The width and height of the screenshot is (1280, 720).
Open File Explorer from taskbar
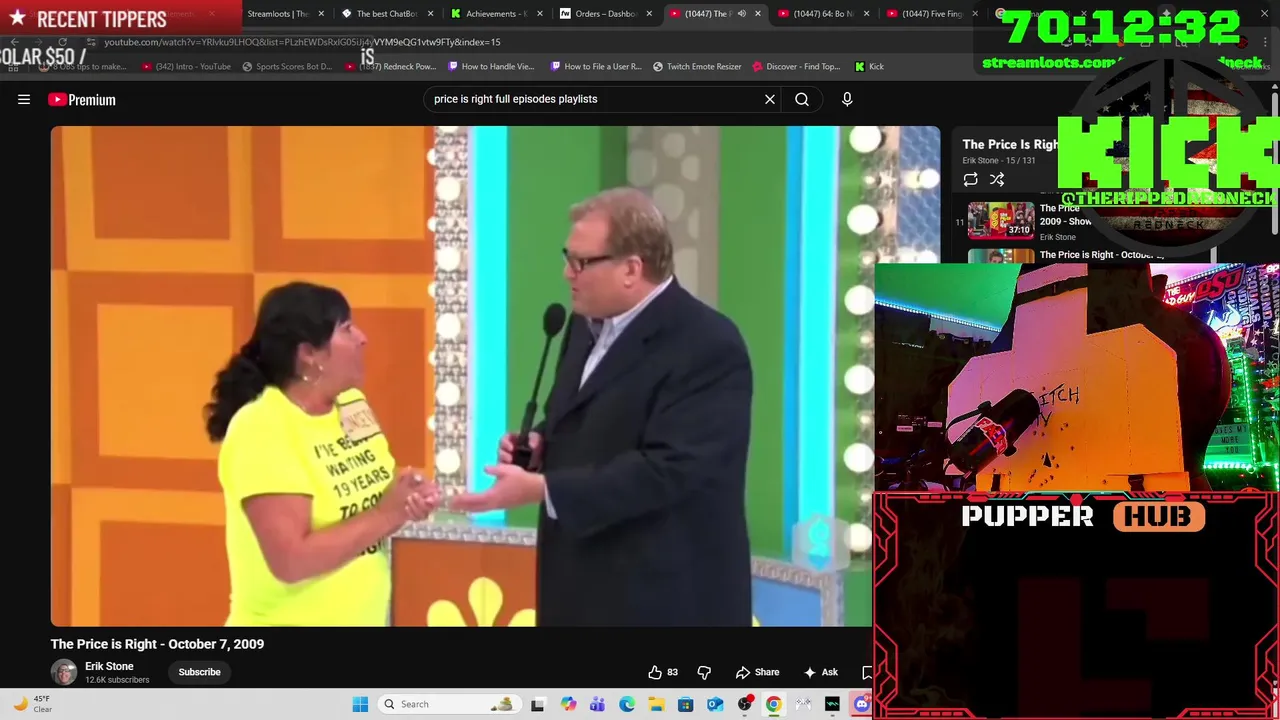coord(656,704)
